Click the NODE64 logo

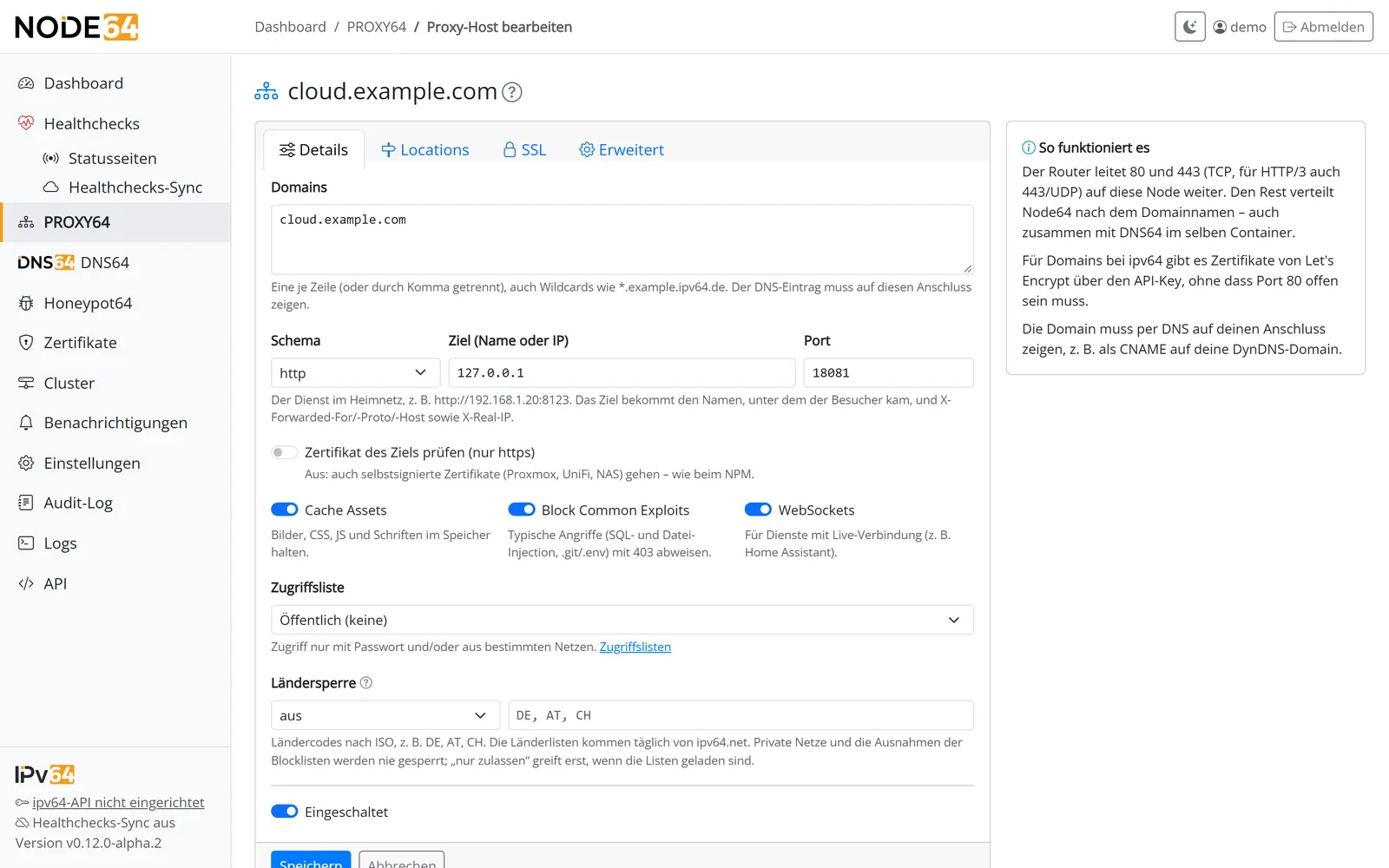coord(76,27)
